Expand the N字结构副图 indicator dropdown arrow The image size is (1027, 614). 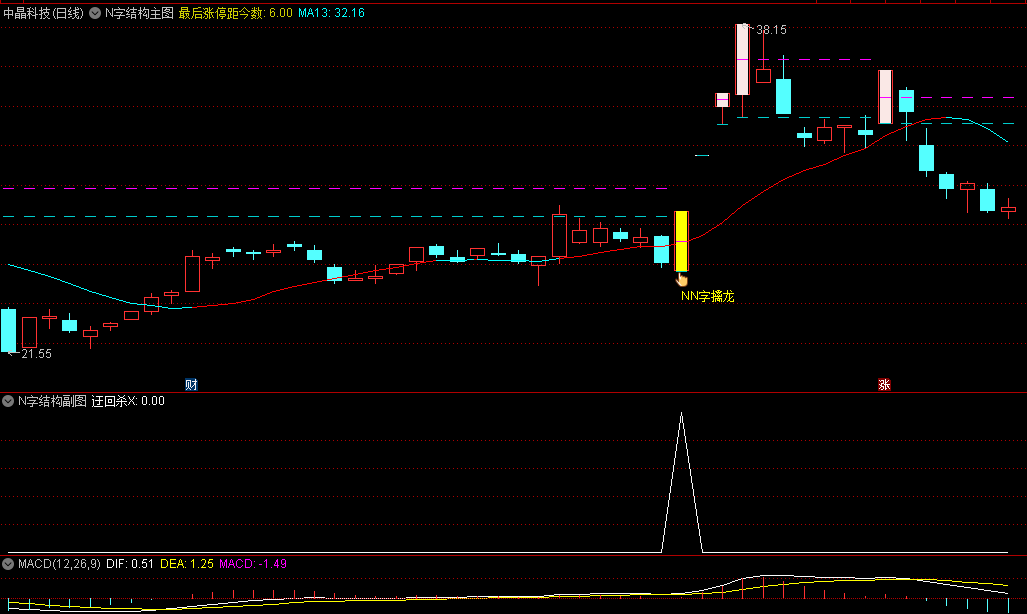[x=8, y=401]
